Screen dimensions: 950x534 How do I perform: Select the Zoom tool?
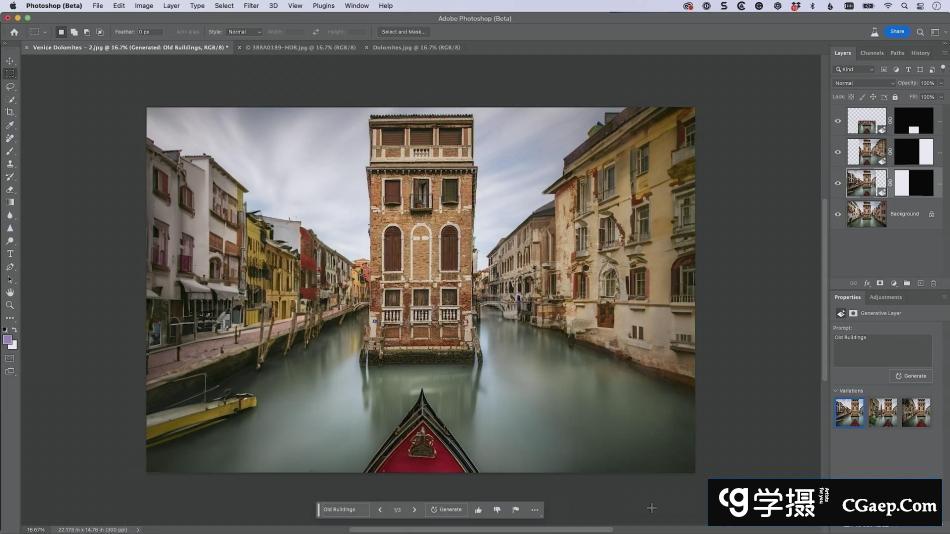(x=10, y=305)
